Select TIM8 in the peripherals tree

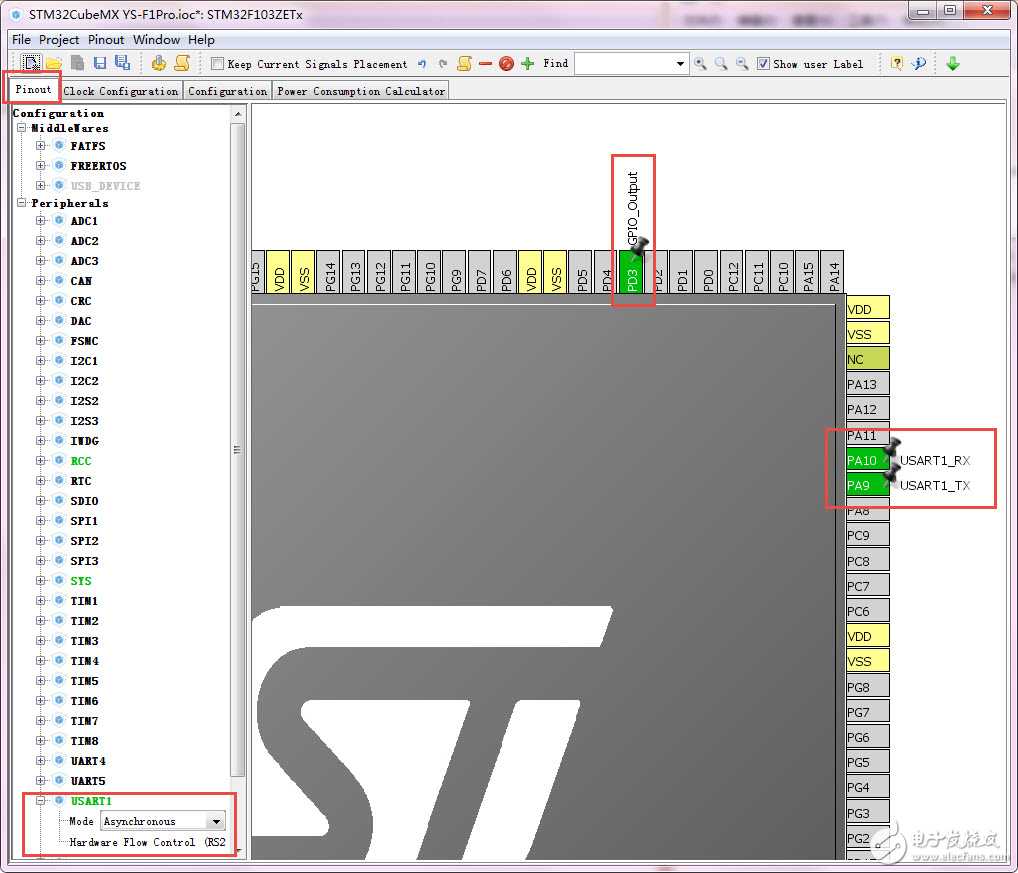coord(84,741)
